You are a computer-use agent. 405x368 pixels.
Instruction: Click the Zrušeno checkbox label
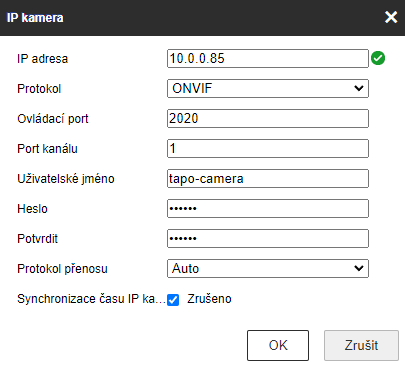pos(209,299)
